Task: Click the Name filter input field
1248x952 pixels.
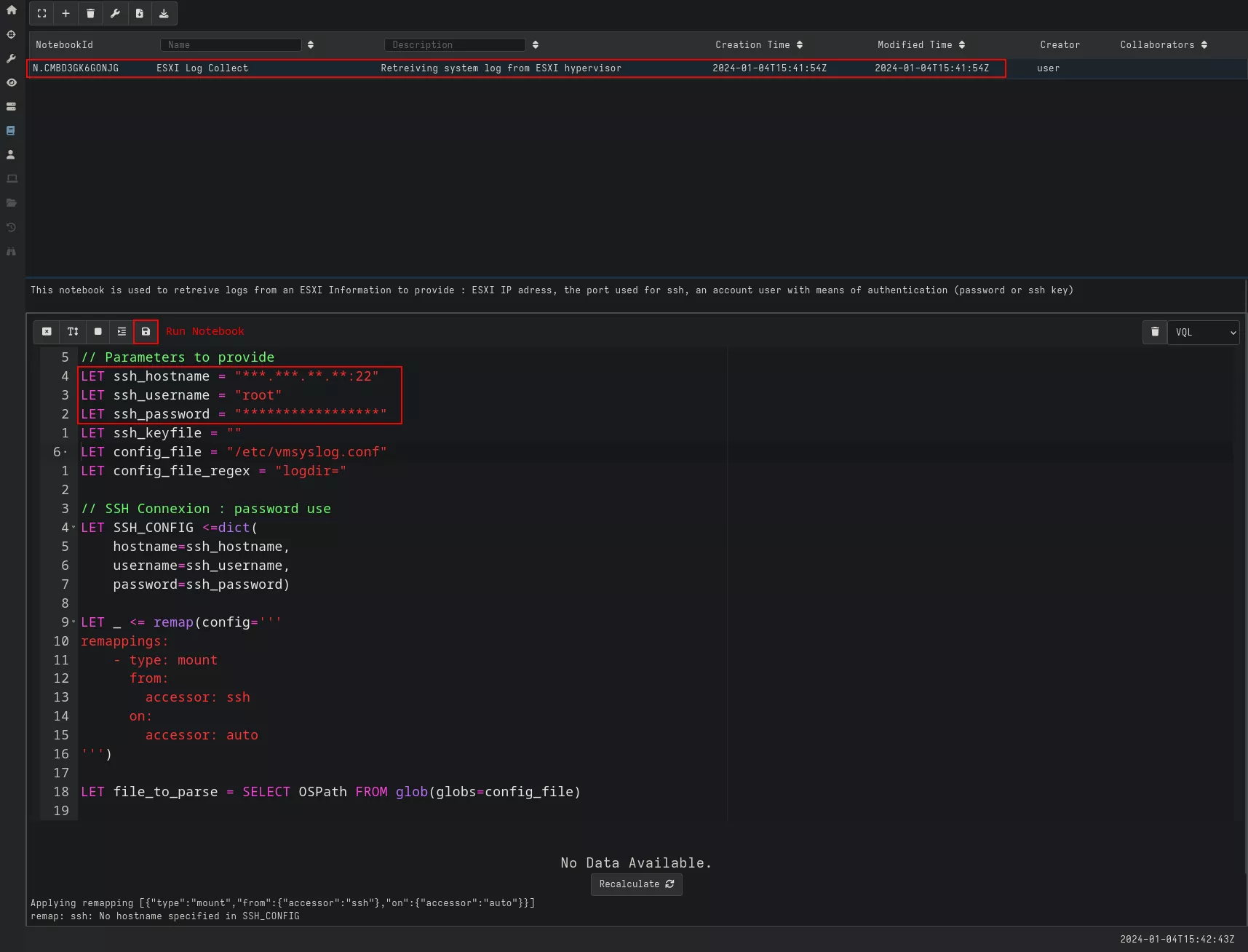Action: 231,45
